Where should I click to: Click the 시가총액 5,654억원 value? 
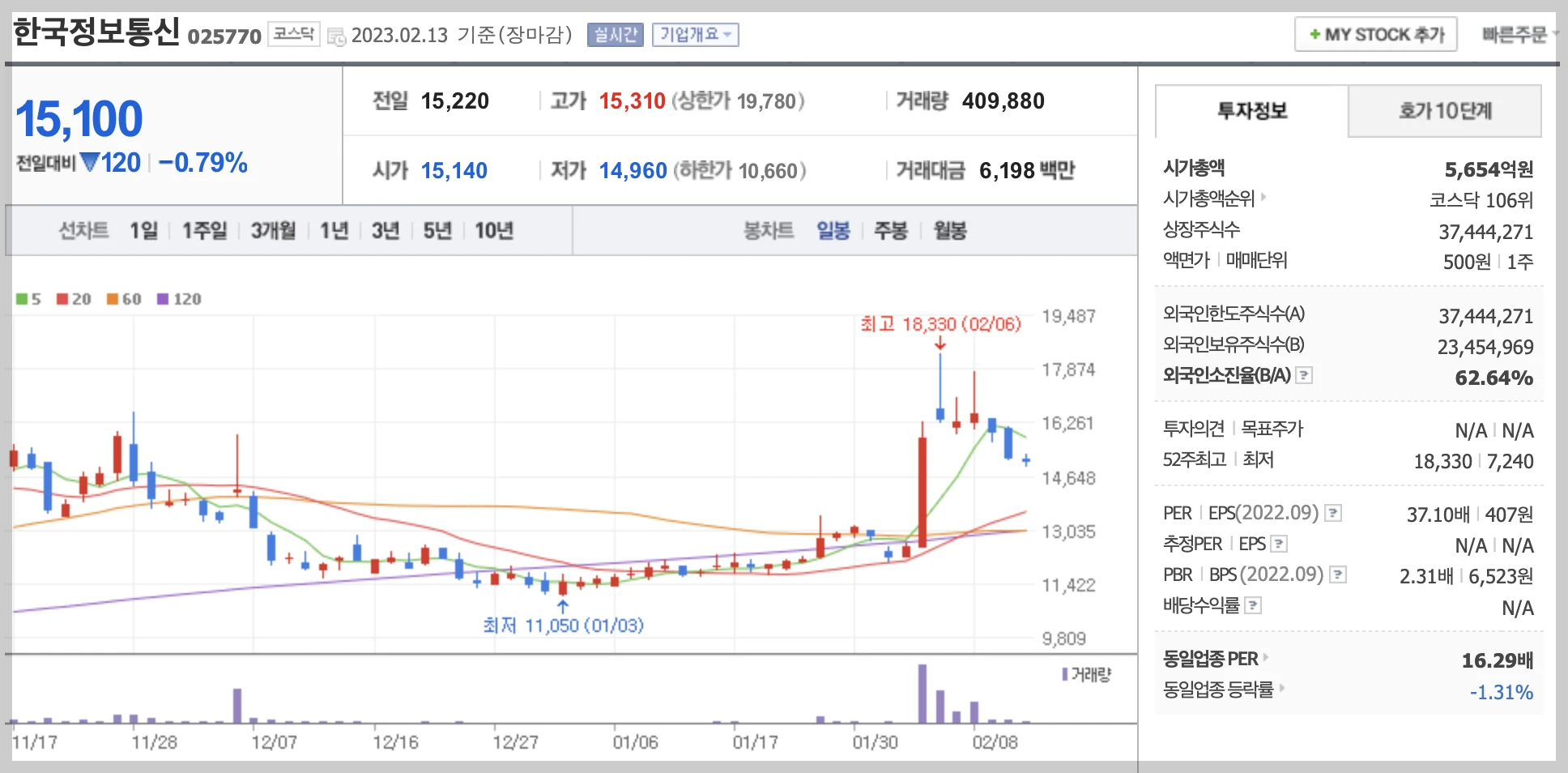1489,169
